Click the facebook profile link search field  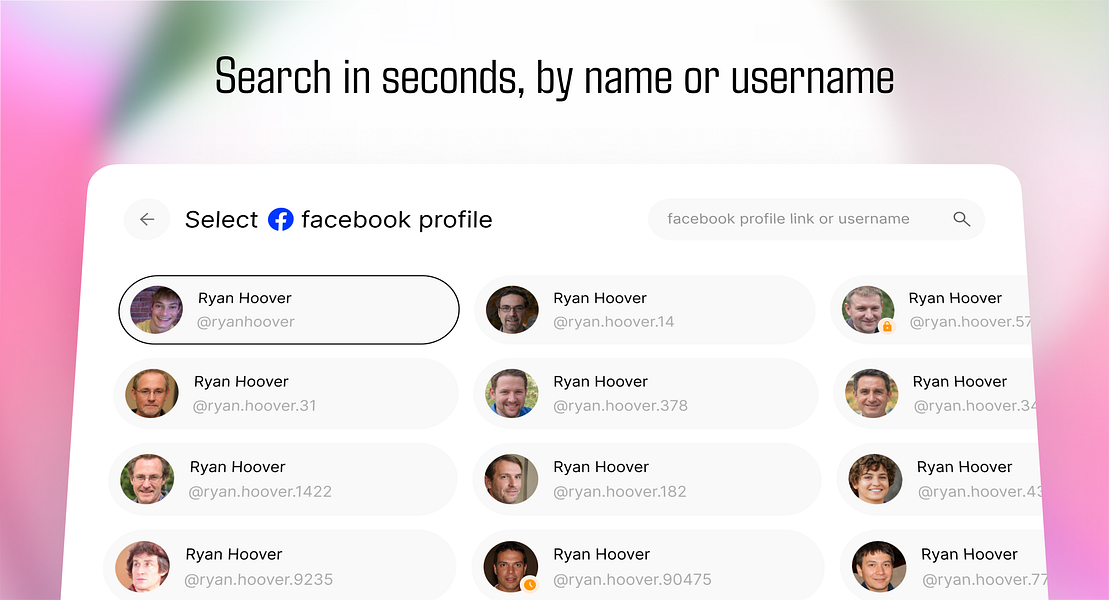tap(800, 218)
